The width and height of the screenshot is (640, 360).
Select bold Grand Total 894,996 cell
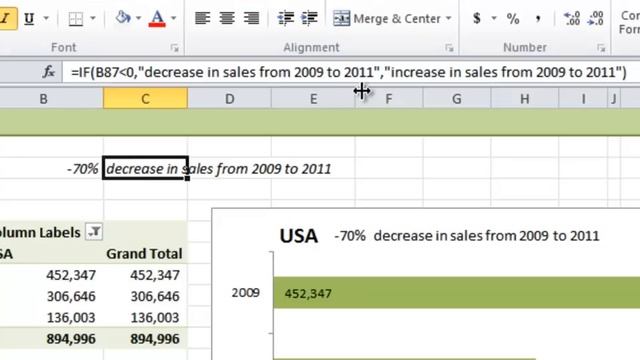[x=145, y=339]
